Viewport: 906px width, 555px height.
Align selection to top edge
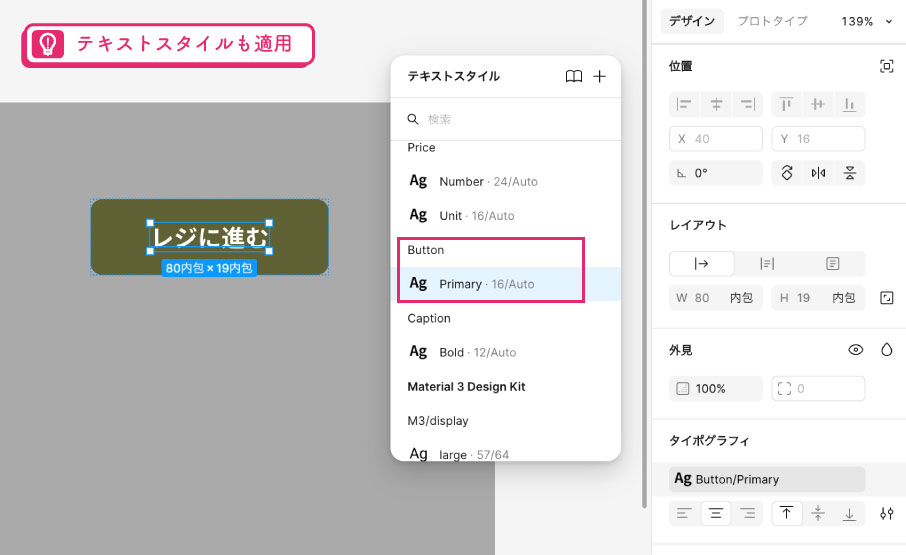pyautogui.click(x=786, y=105)
